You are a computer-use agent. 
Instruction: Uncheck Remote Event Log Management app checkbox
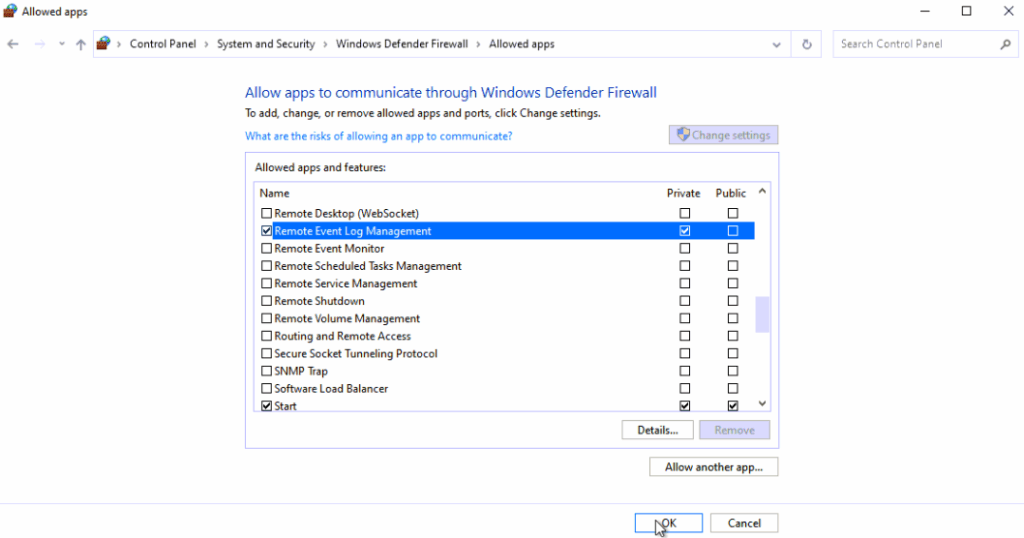coord(266,231)
